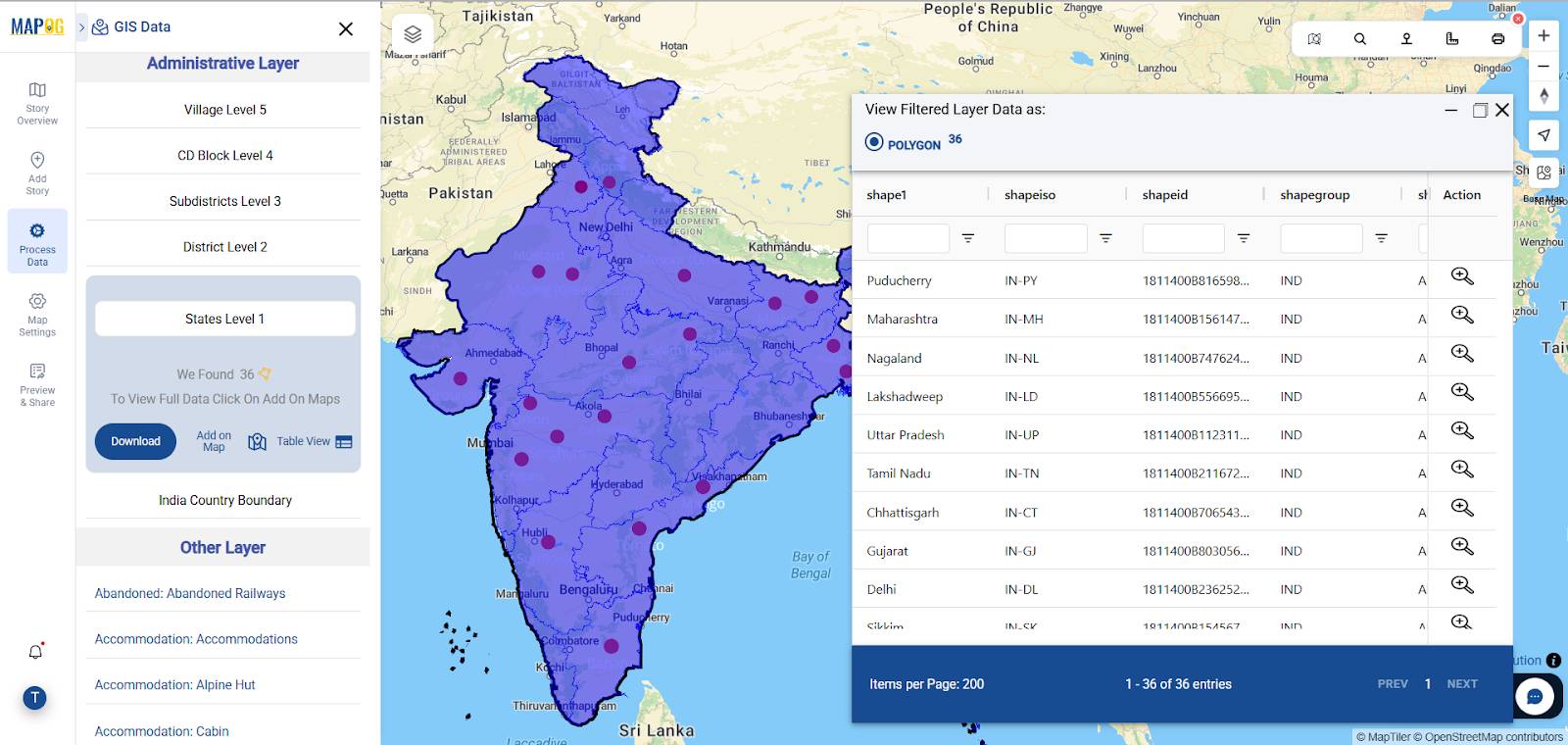Maximize the filtered layer data panel
This screenshot has height=745, width=1568.
click(x=1480, y=111)
